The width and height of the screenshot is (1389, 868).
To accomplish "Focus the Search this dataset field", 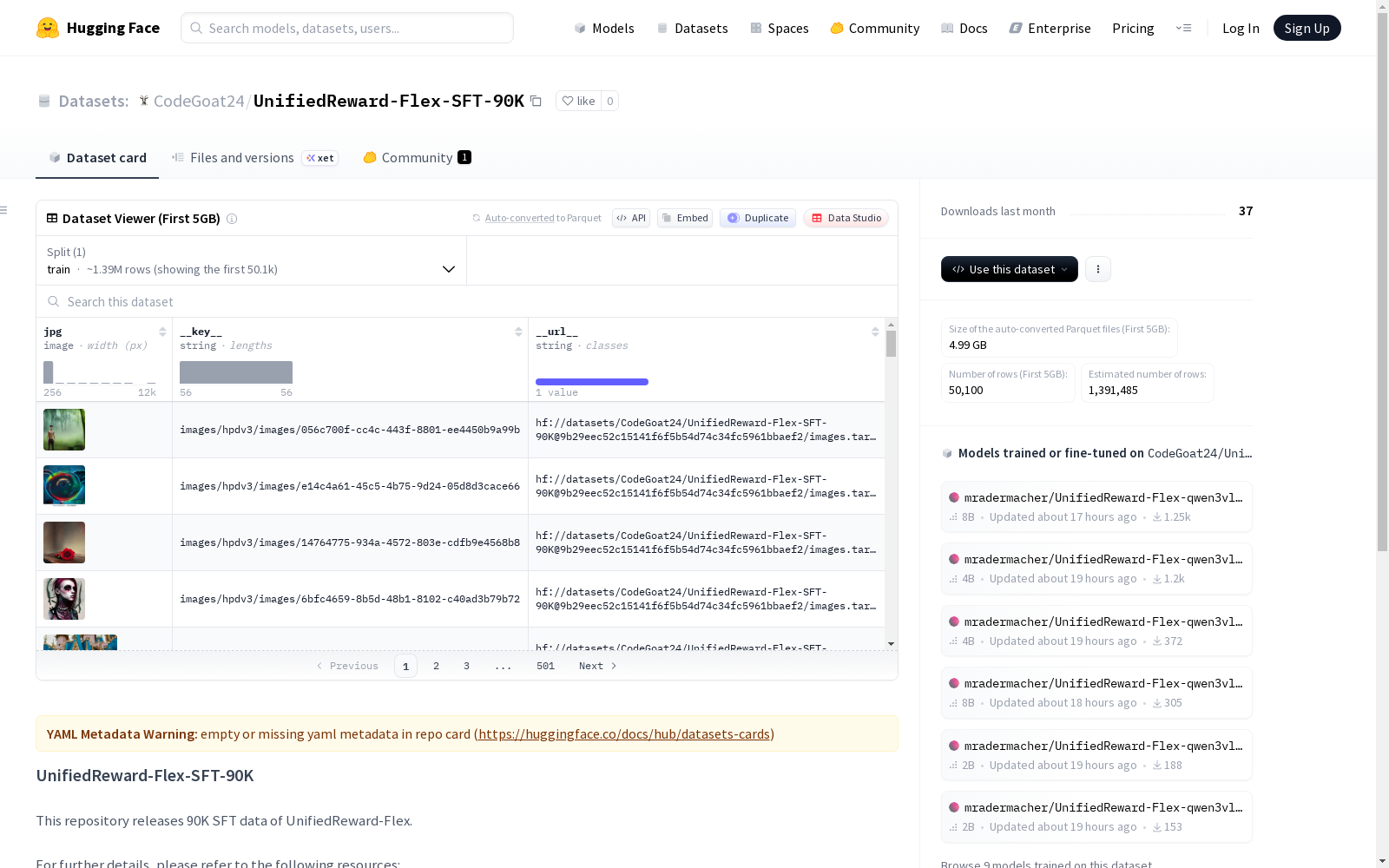I will point(467,301).
